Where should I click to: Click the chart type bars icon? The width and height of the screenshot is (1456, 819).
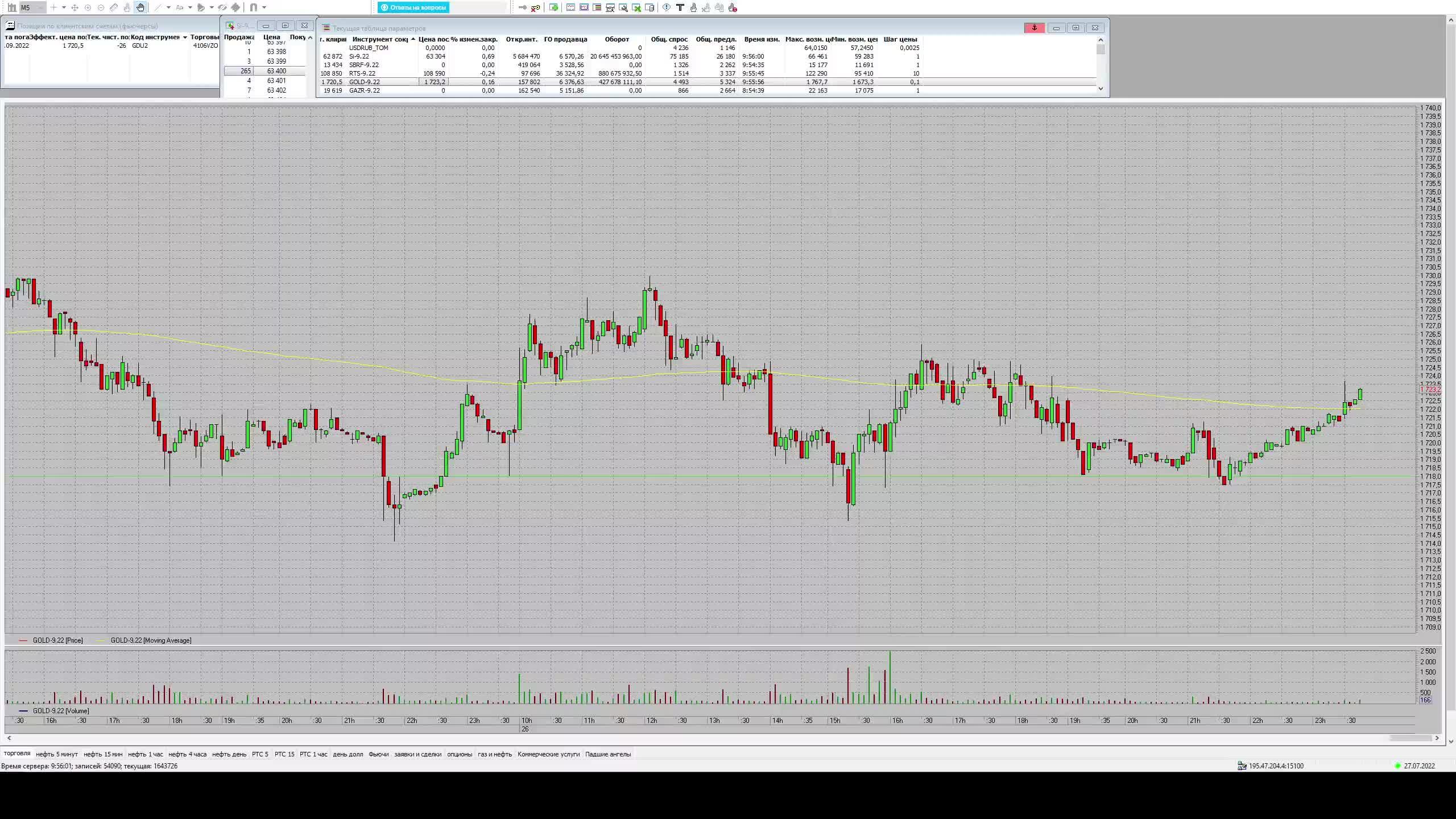coord(12,7)
